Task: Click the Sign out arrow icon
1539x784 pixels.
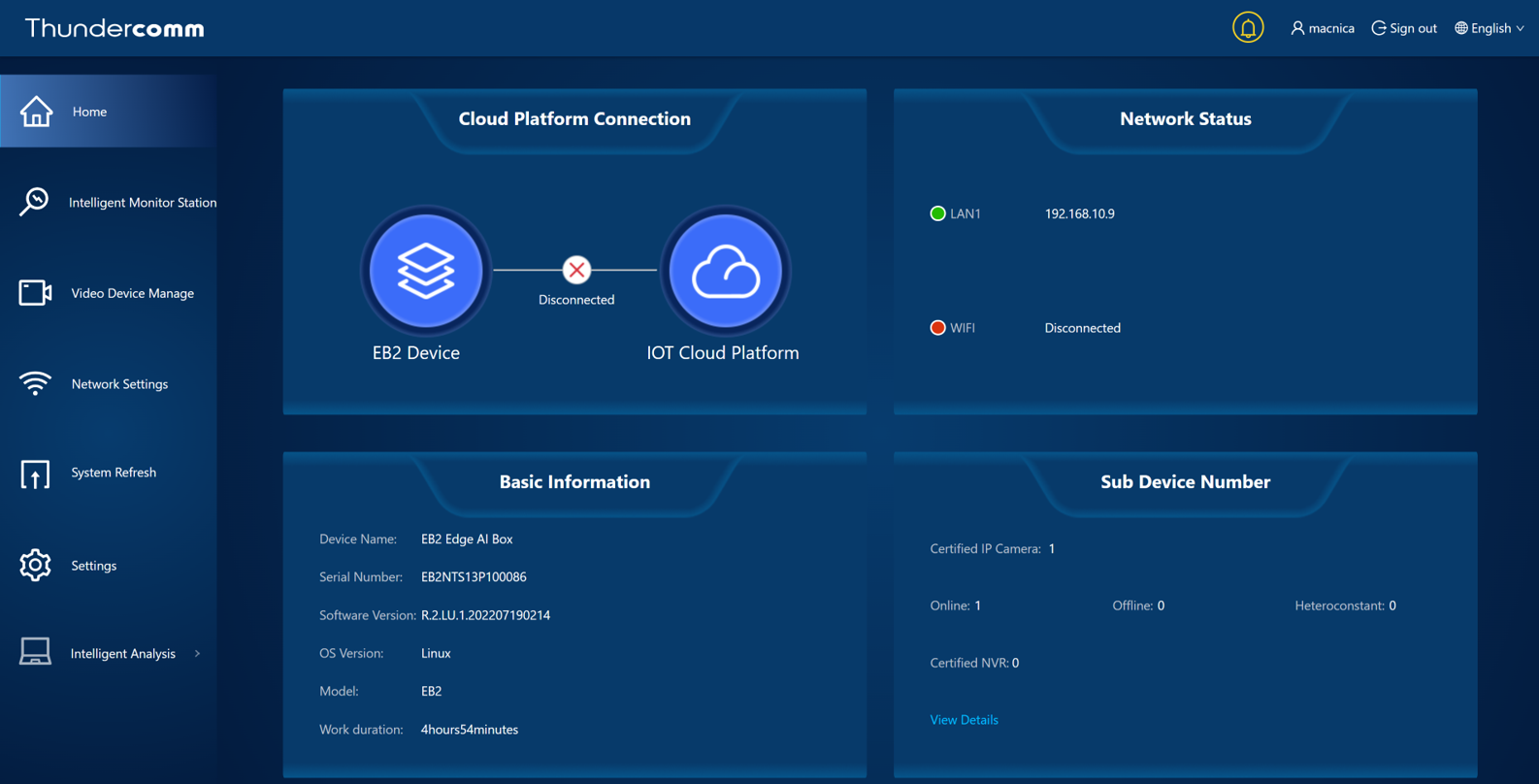Action: [1378, 28]
